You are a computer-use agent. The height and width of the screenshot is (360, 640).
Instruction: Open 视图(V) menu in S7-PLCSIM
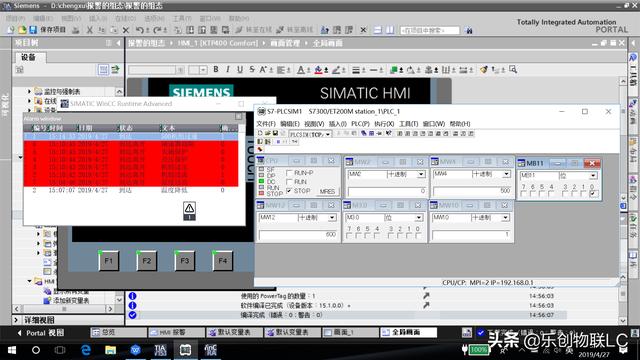[x=314, y=124]
